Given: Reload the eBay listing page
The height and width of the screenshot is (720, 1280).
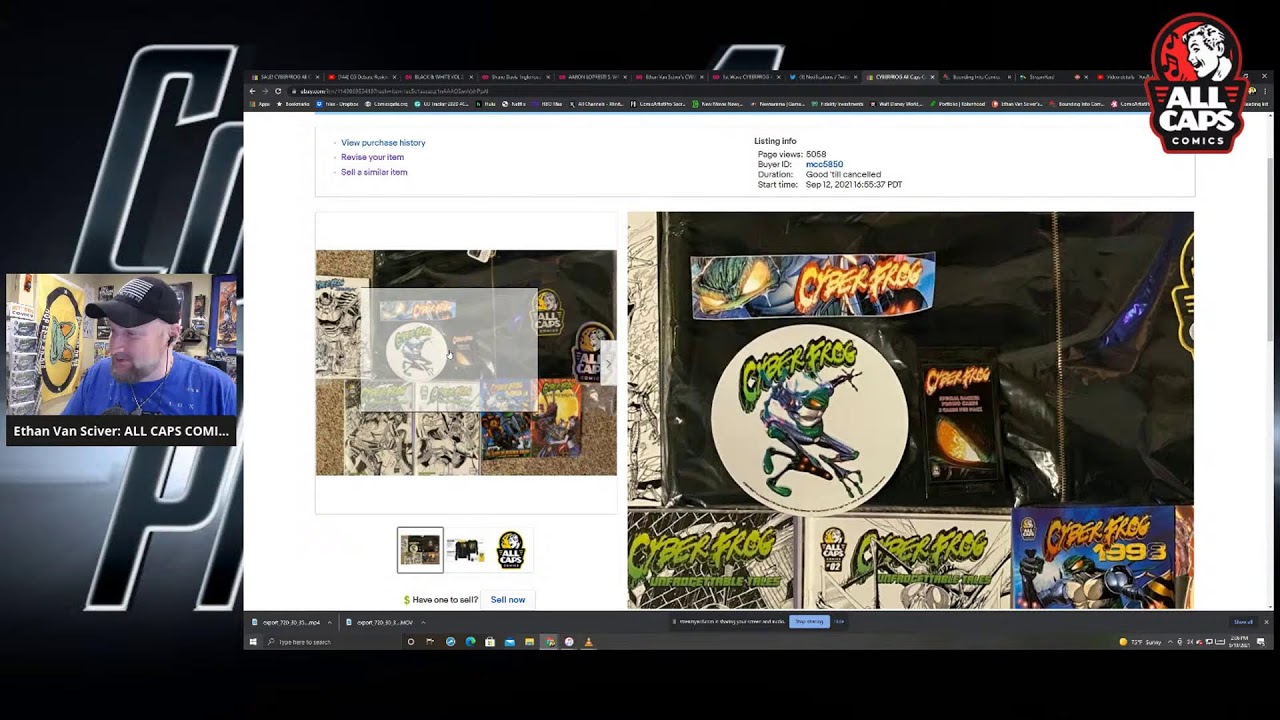Looking at the screenshot, I should coord(278,91).
